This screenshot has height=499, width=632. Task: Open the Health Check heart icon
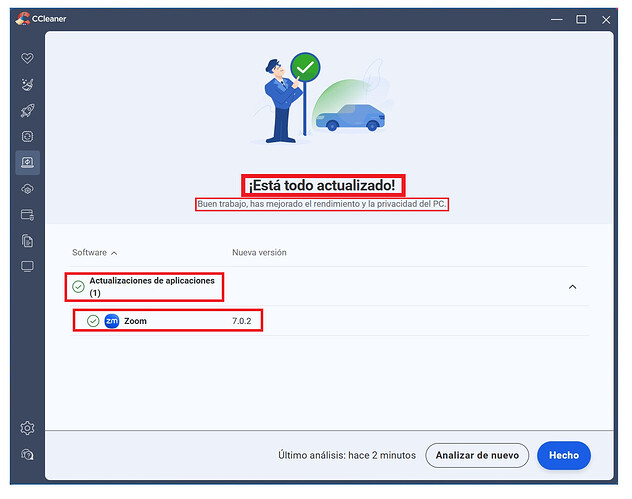27,58
